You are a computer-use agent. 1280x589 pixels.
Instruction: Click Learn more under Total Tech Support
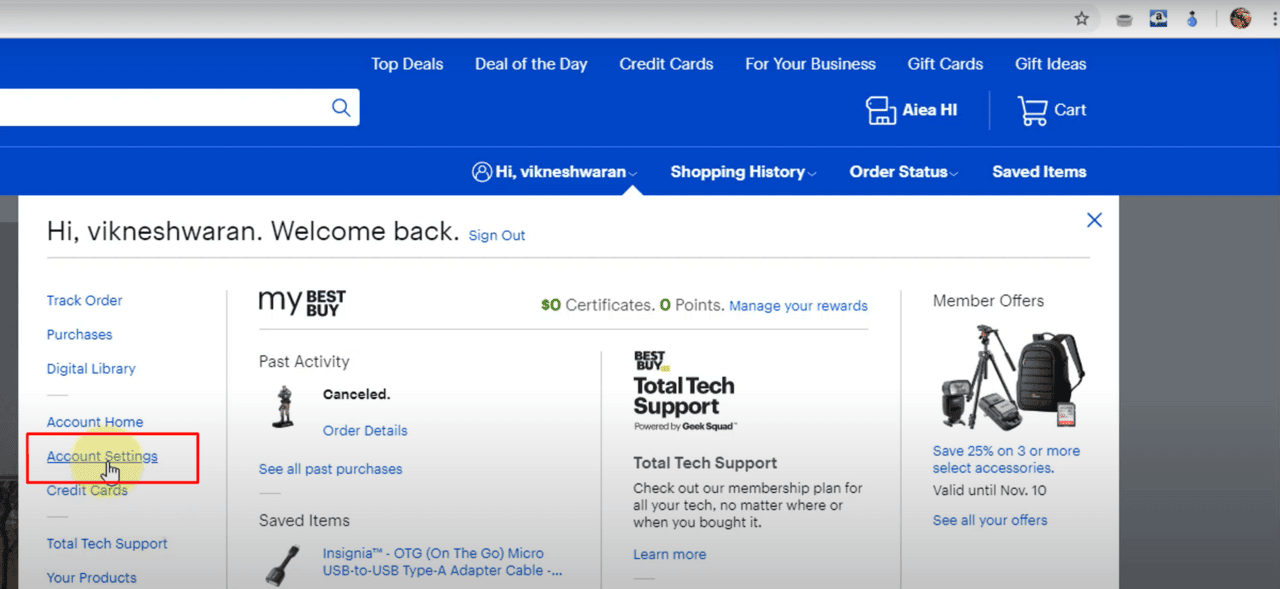[x=669, y=554]
